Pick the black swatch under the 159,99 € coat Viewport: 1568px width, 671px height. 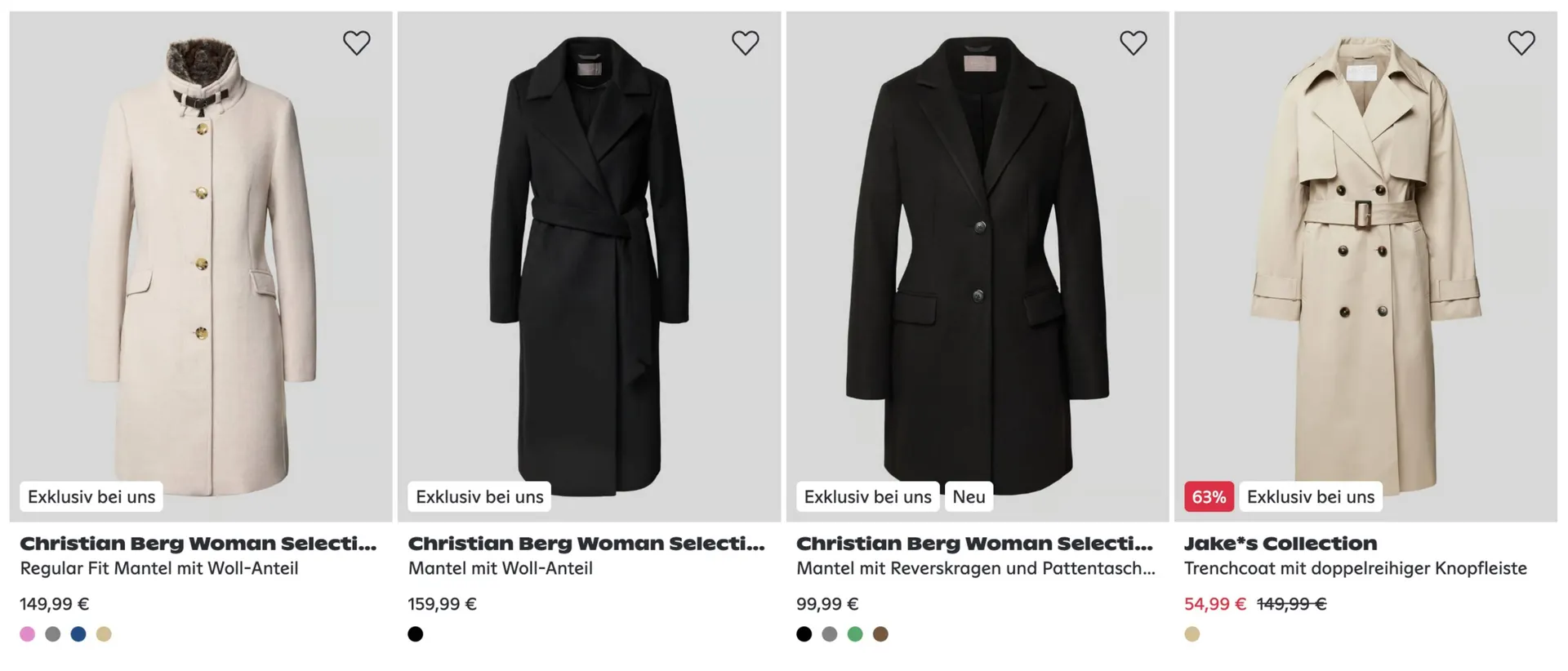pyautogui.click(x=416, y=634)
